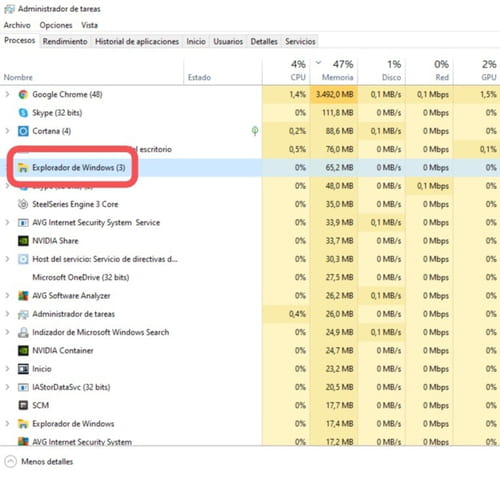Screen dimensions: 500x477
Task: Click the AVG Internet Security System icon at bottom
Action: [23, 441]
